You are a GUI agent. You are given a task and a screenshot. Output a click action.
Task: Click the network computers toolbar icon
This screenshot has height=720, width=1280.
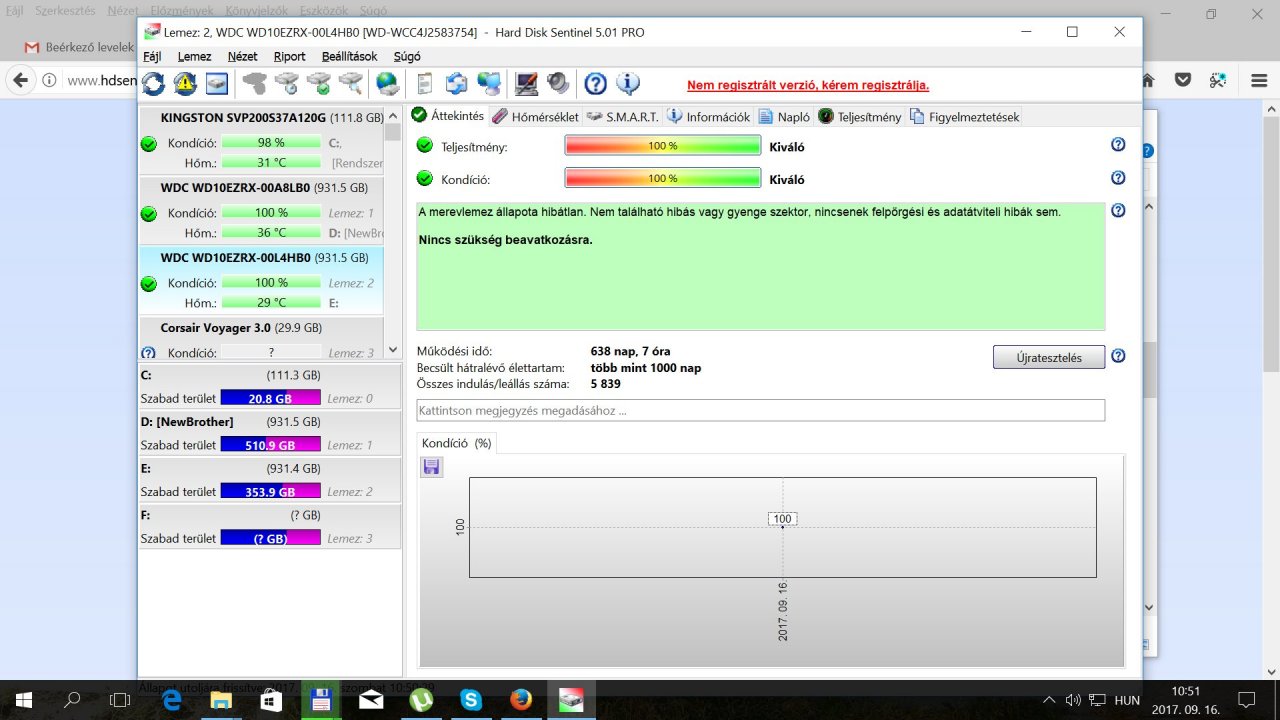[x=489, y=83]
